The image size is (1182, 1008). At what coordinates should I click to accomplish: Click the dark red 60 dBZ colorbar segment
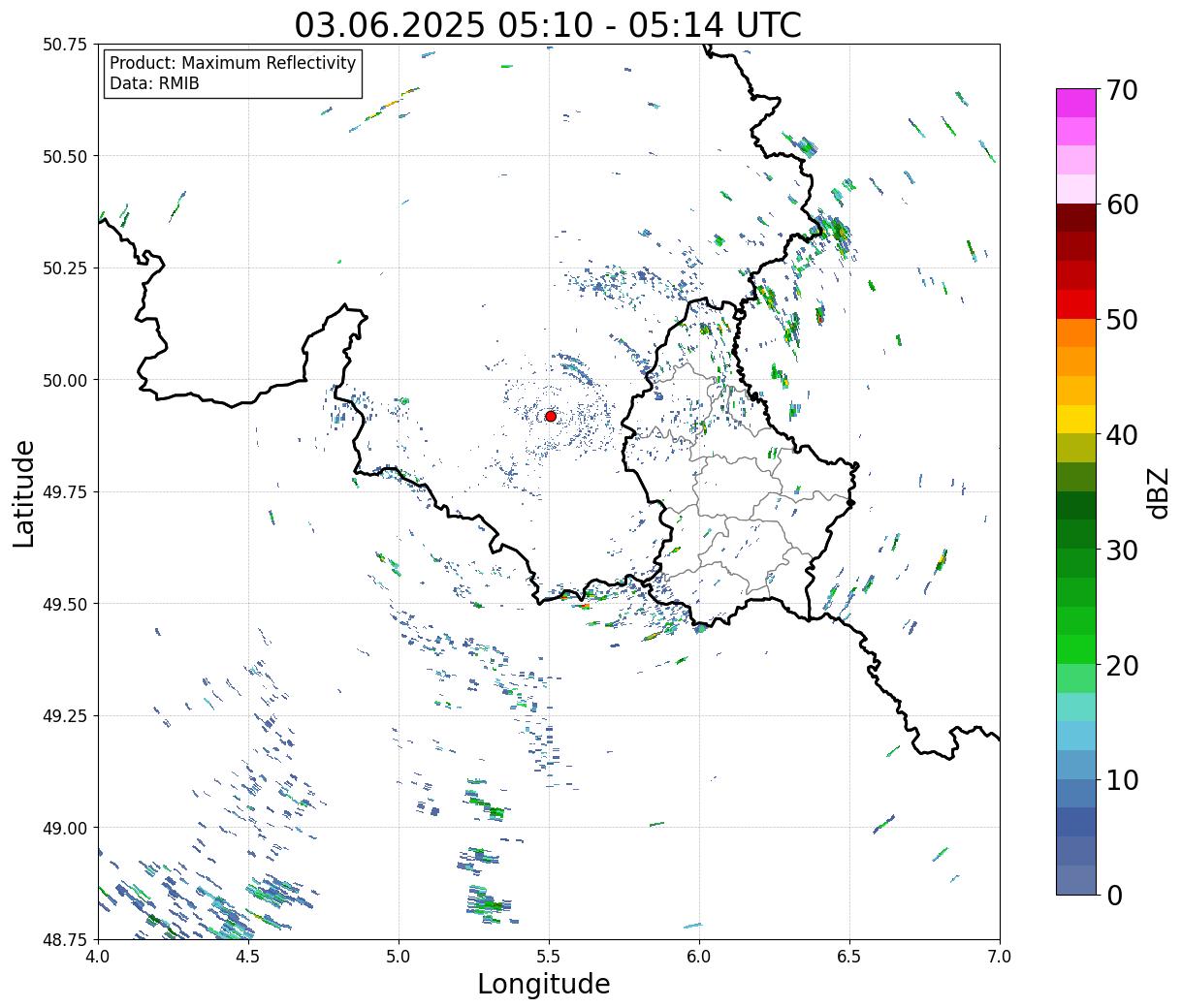click(1076, 218)
